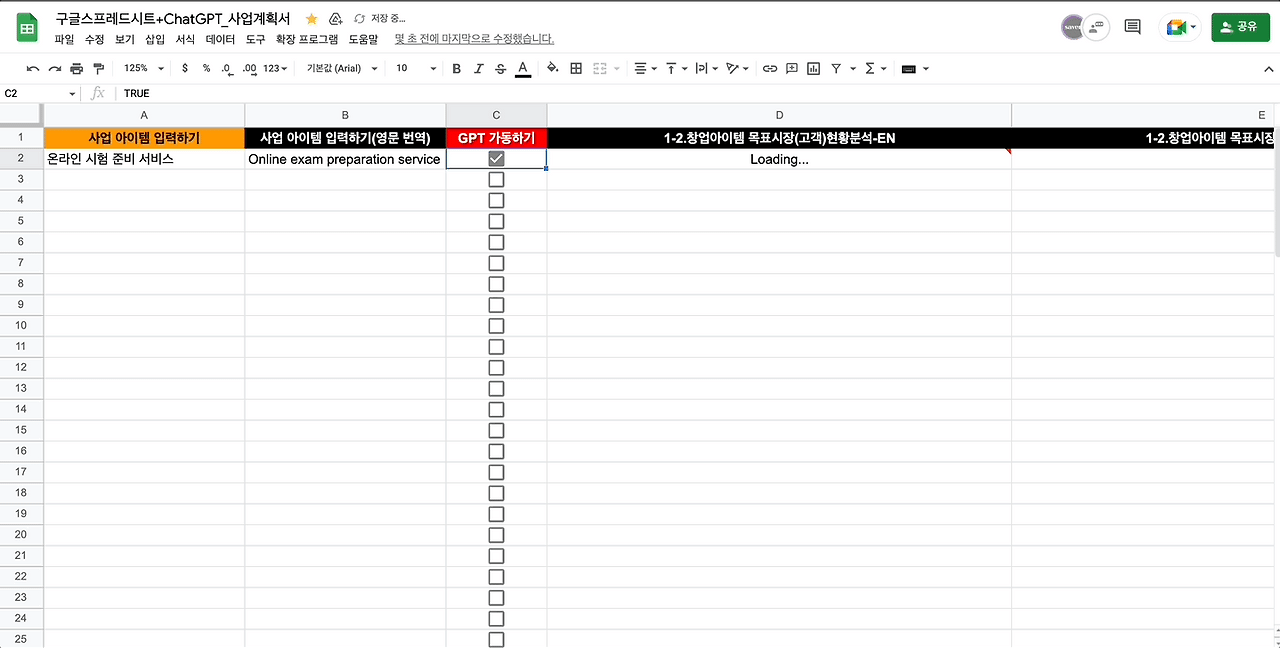1280x648 pixels.
Task: Open the text color picker
Action: coord(522,68)
